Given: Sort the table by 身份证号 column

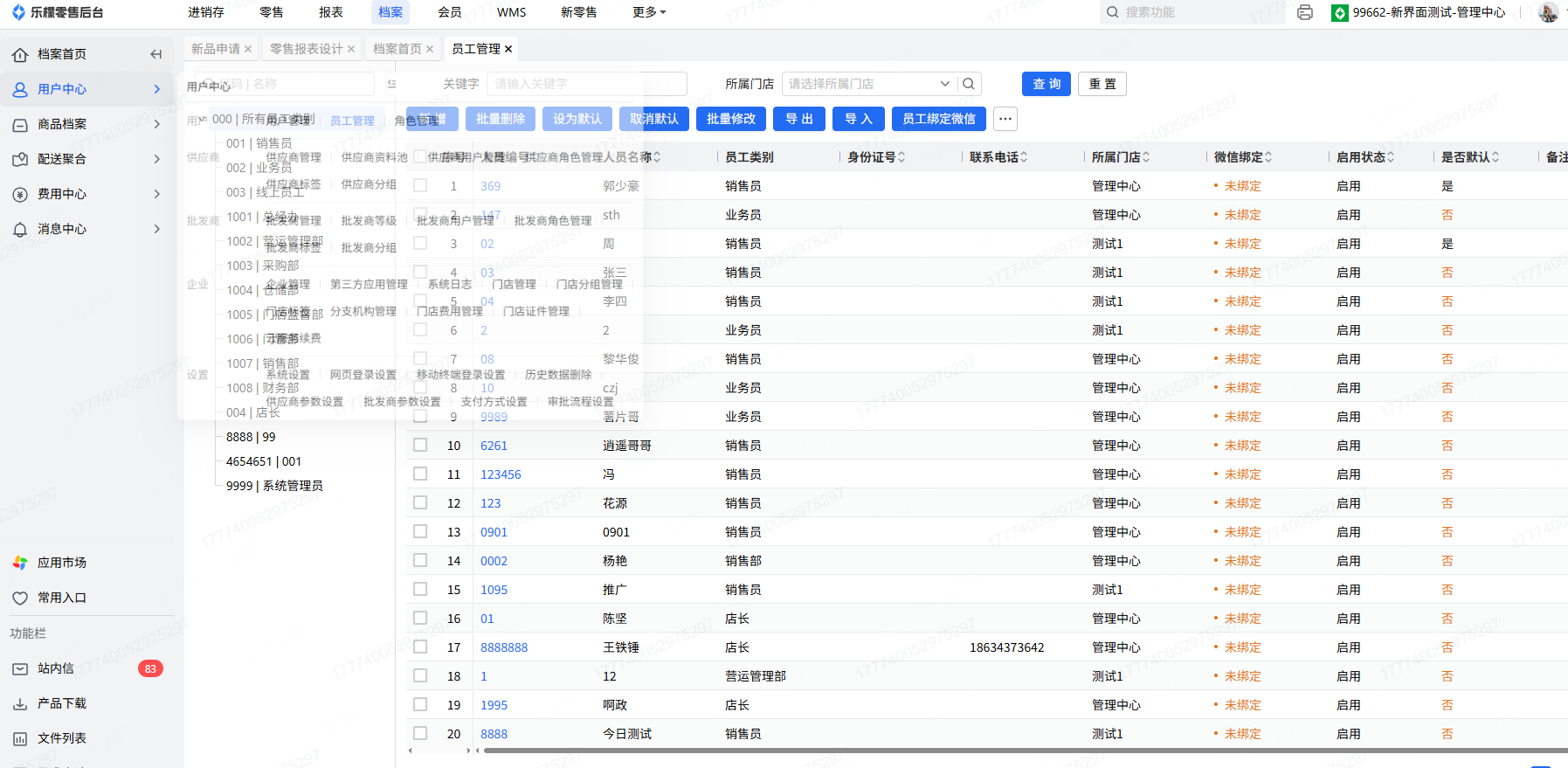Looking at the screenshot, I should coord(901,157).
